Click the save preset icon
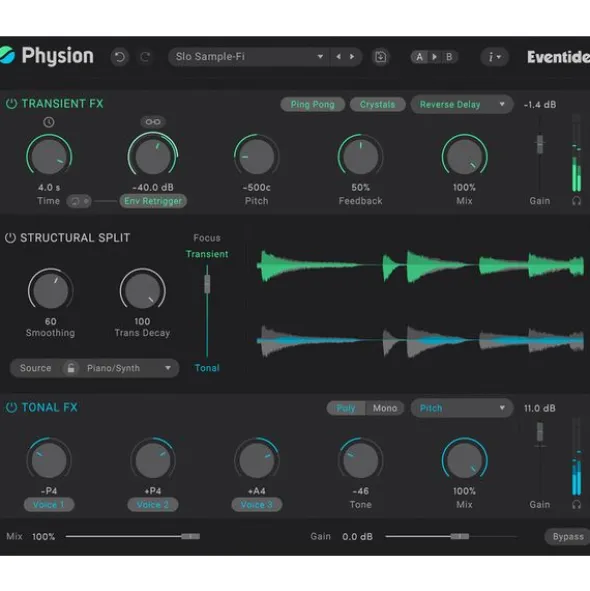The height and width of the screenshot is (591, 590). tap(380, 57)
